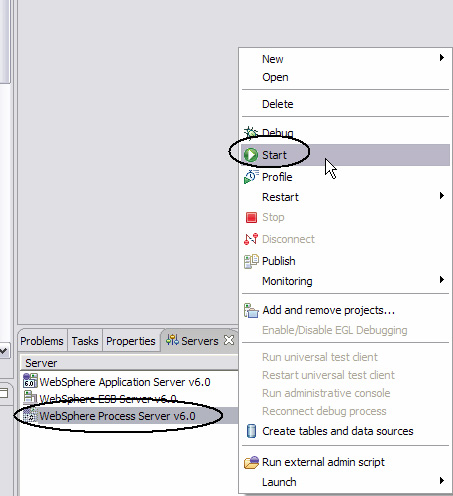453x496 pixels.
Task: Click the Publish icon in menu
Action: pyautogui.click(x=251, y=261)
